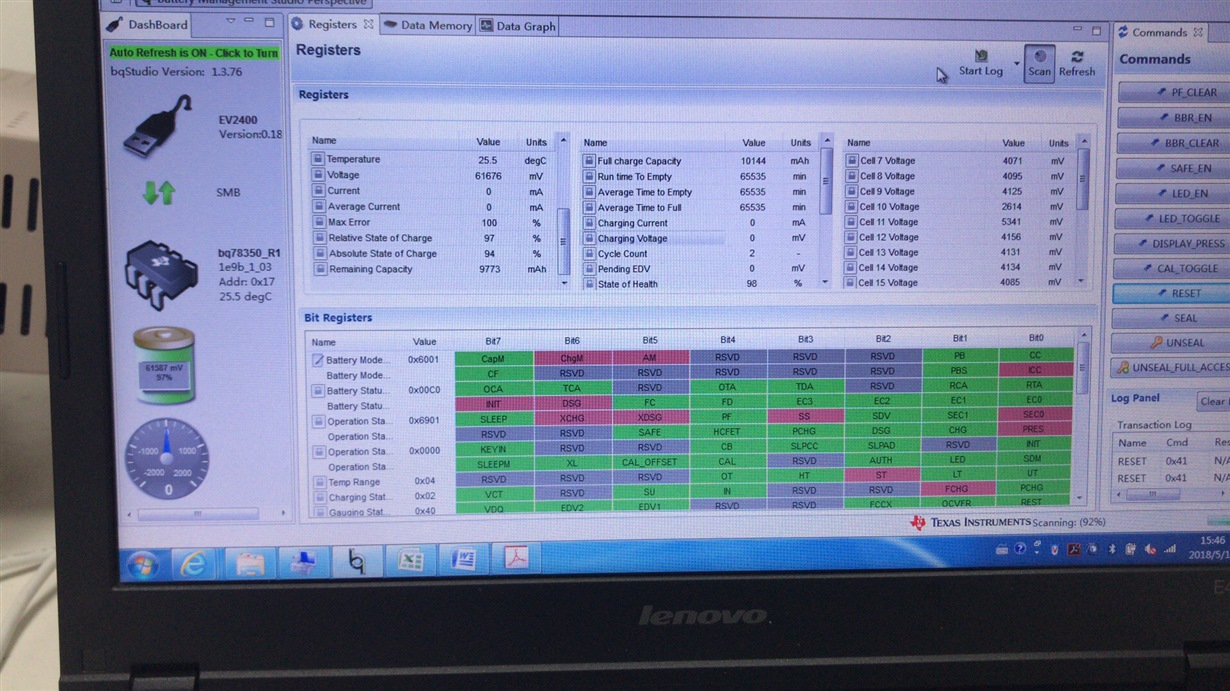Viewport: 1230px width, 691px height.
Task: Click the current gauge dial
Action: coord(166,457)
